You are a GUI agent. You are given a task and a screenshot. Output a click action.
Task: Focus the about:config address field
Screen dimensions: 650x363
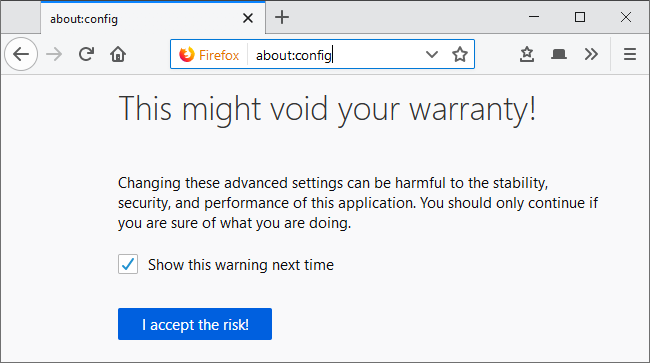[x=335, y=55]
